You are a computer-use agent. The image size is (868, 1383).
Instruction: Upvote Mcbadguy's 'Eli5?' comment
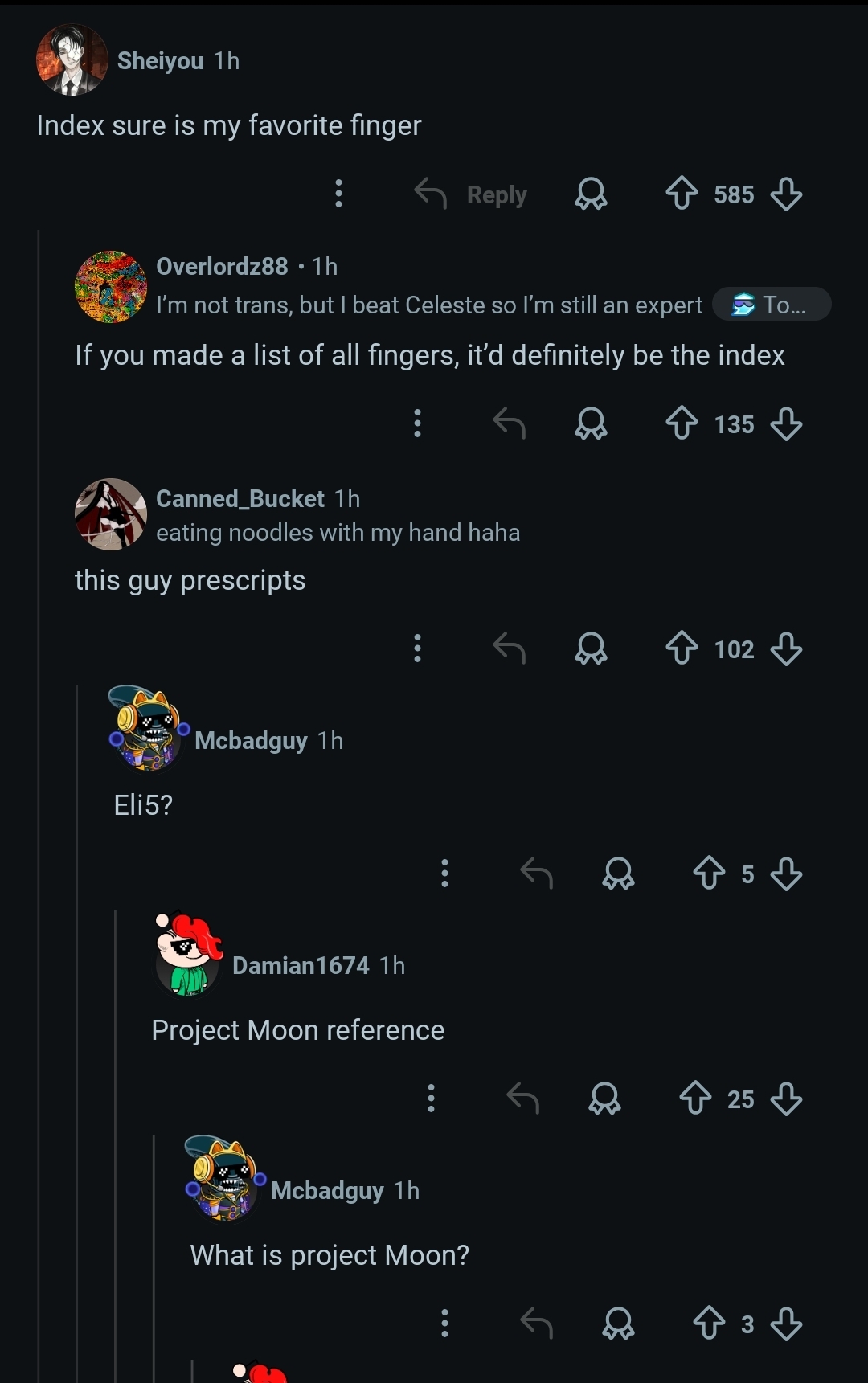coord(709,874)
